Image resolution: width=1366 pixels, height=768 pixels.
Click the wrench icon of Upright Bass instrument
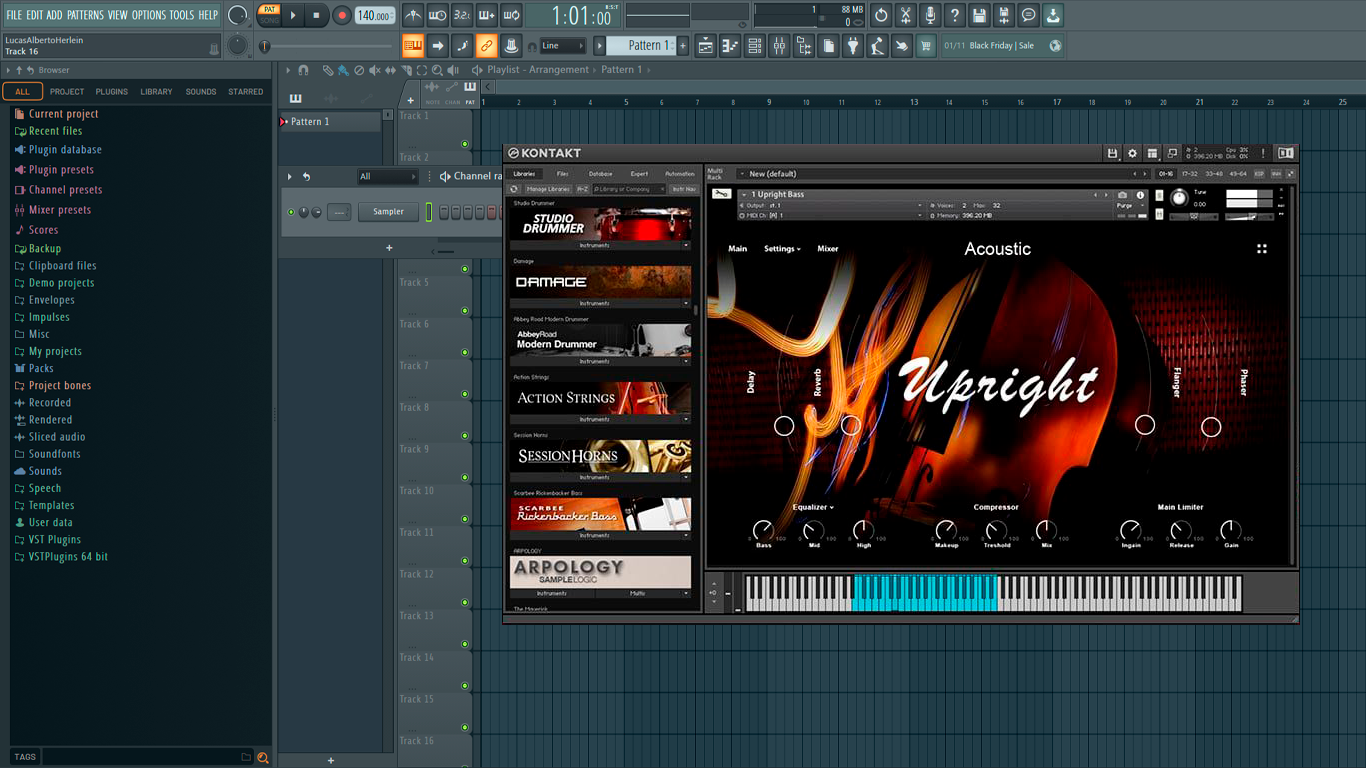[x=722, y=194]
